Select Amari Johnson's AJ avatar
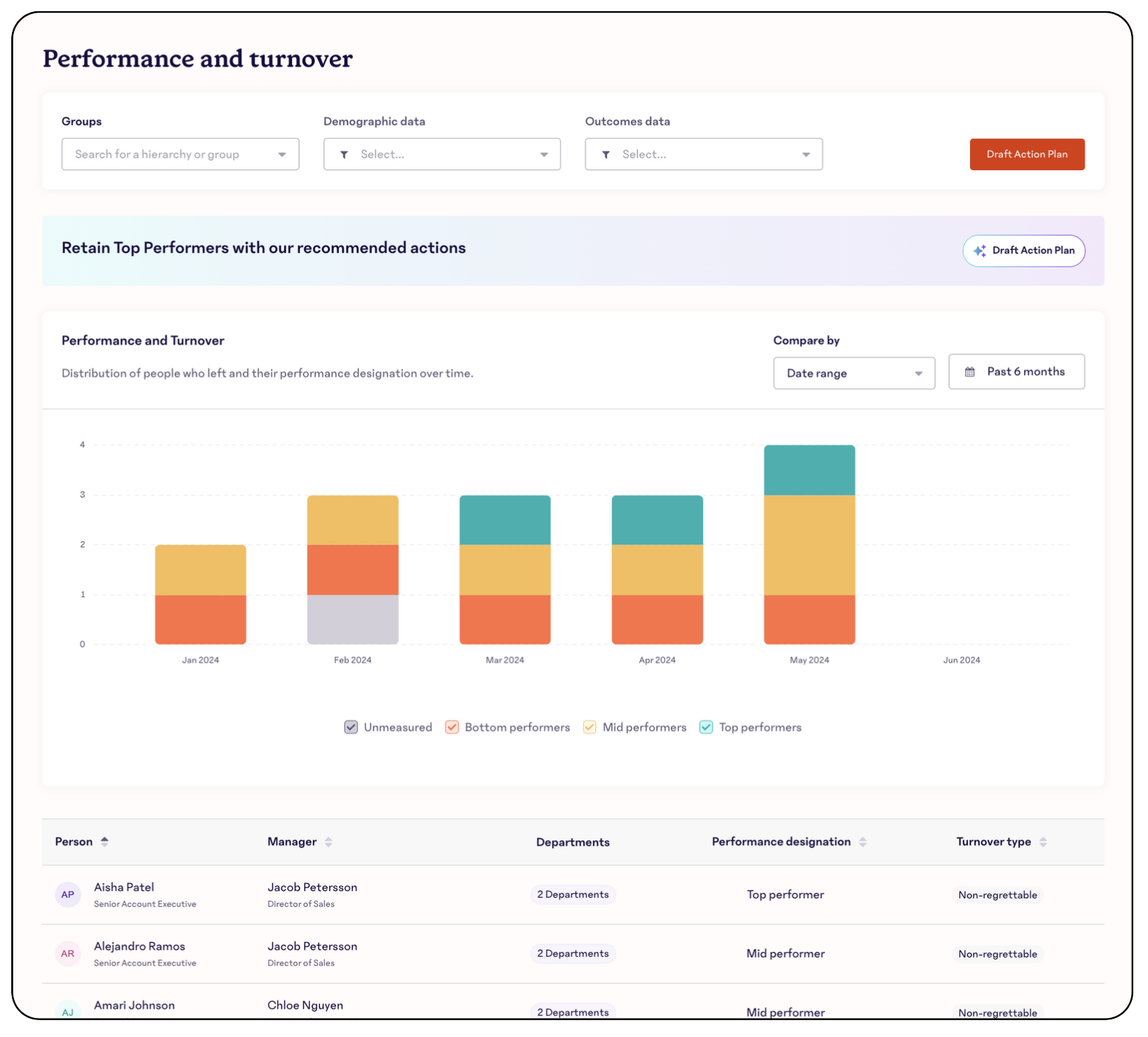 pyautogui.click(x=68, y=1012)
